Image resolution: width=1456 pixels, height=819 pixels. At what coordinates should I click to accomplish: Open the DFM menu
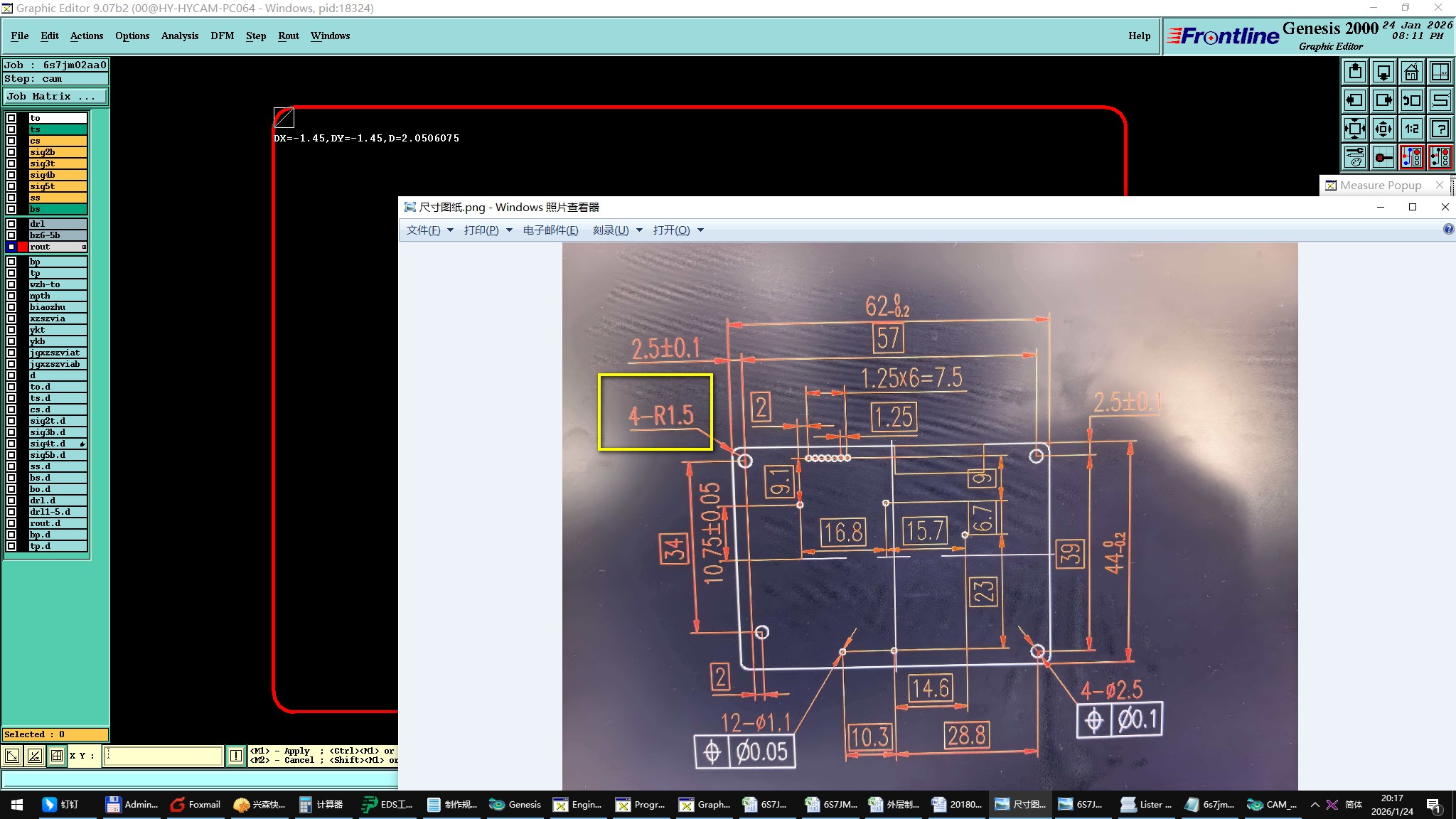click(x=222, y=36)
